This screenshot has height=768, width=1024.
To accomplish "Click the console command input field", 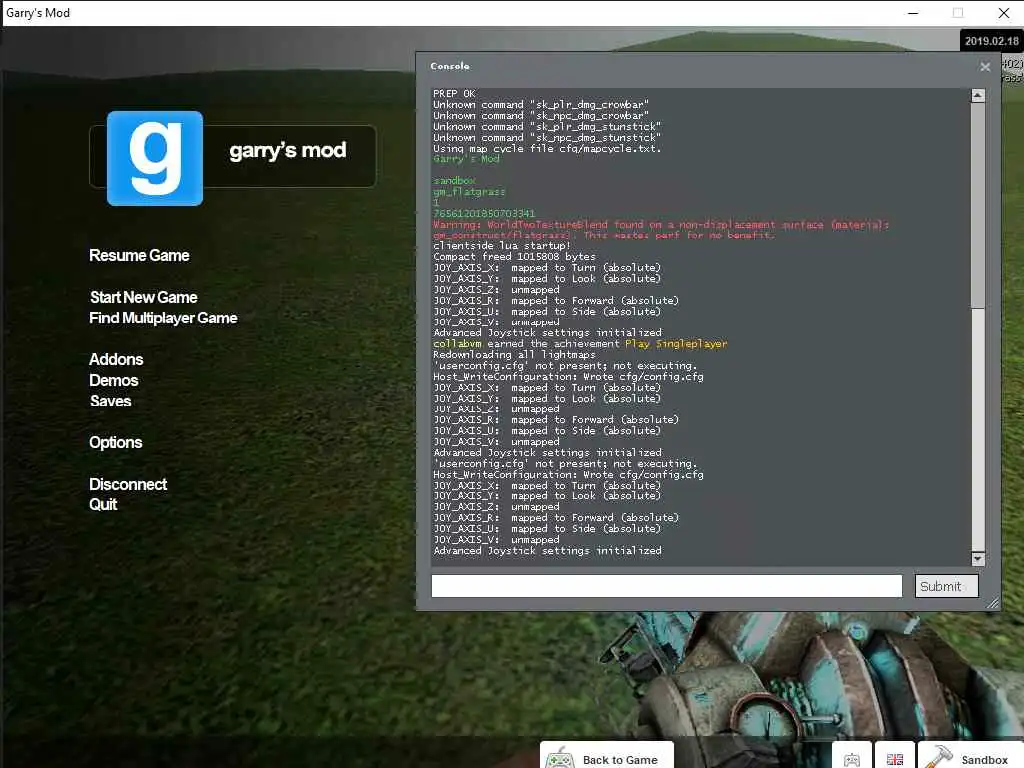I will coord(667,586).
